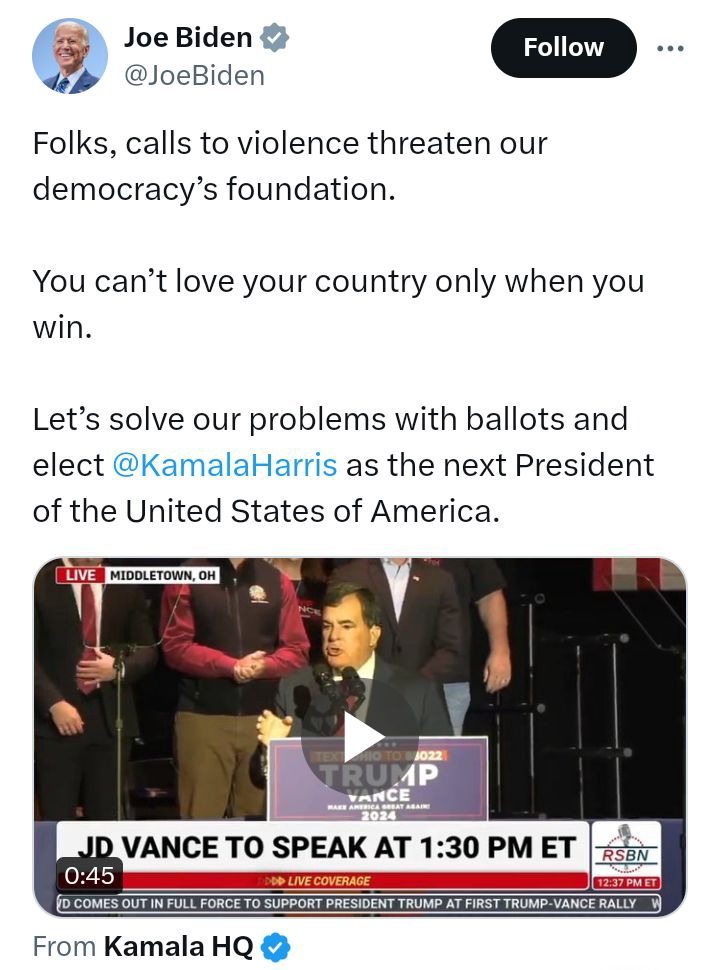Image resolution: width=720 pixels, height=970 pixels.
Task: Open Joe Biden's profile picture
Action: (70, 56)
